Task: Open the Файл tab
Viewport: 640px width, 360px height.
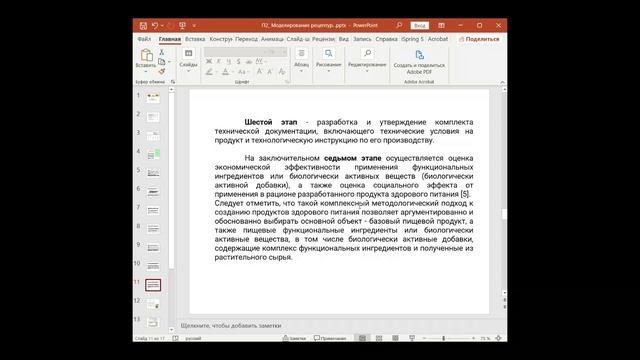Action: (144, 39)
